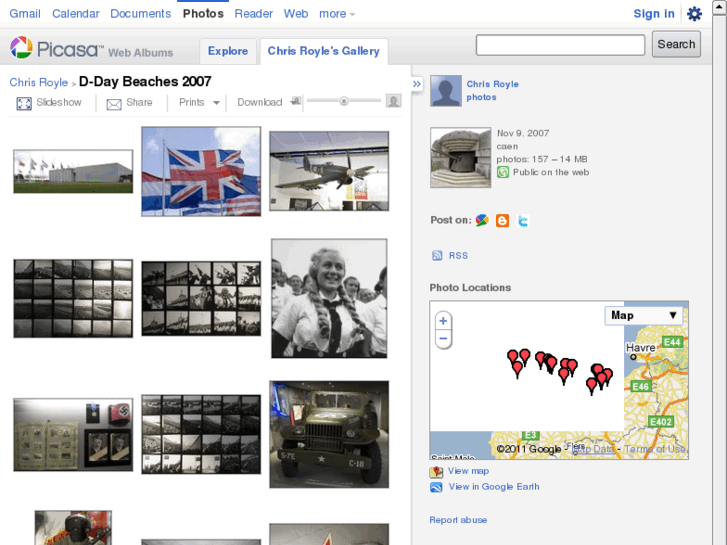This screenshot has height=545, width=727.
Task: Click the Google Earth icon
Action: [x=436, y=487]
